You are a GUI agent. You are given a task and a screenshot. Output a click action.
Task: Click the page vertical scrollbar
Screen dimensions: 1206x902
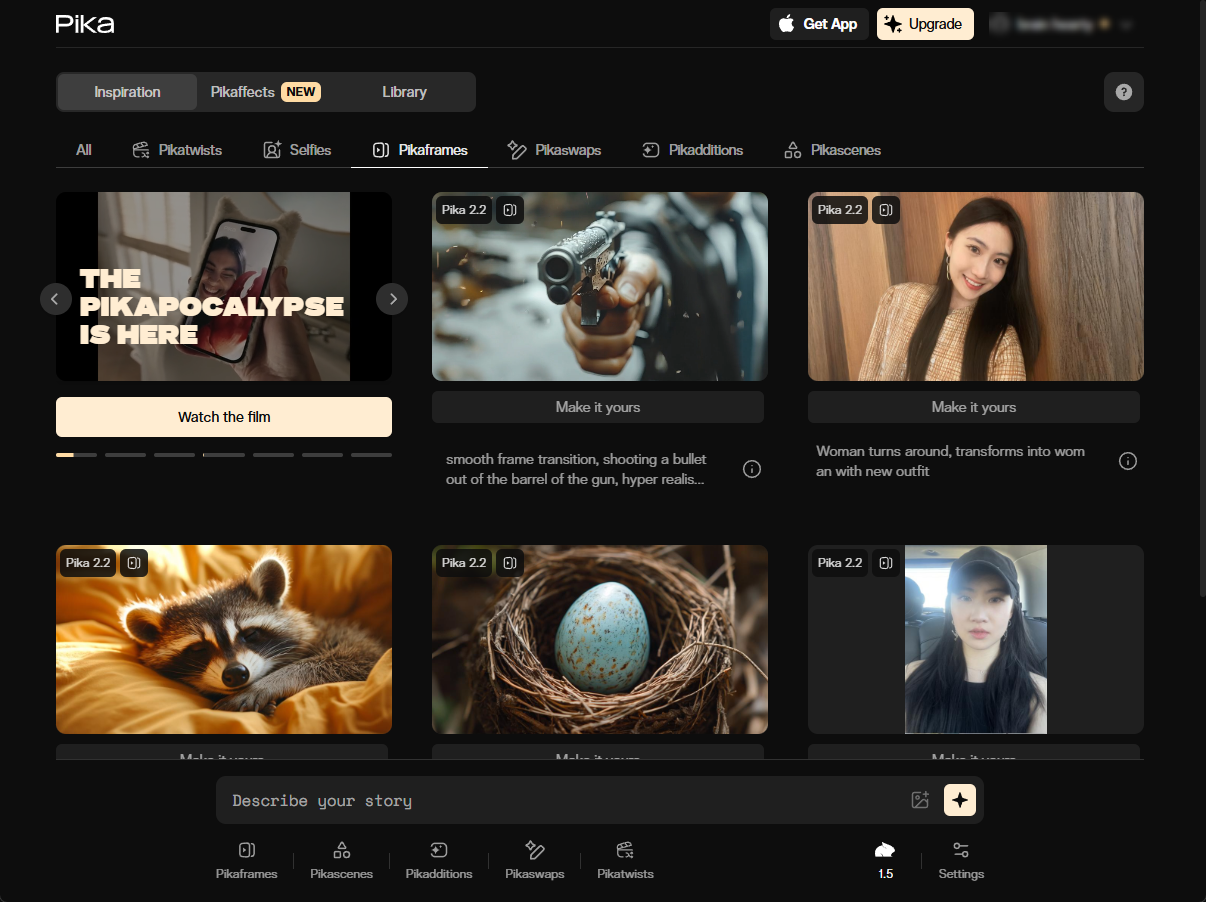pos(1201,300)
